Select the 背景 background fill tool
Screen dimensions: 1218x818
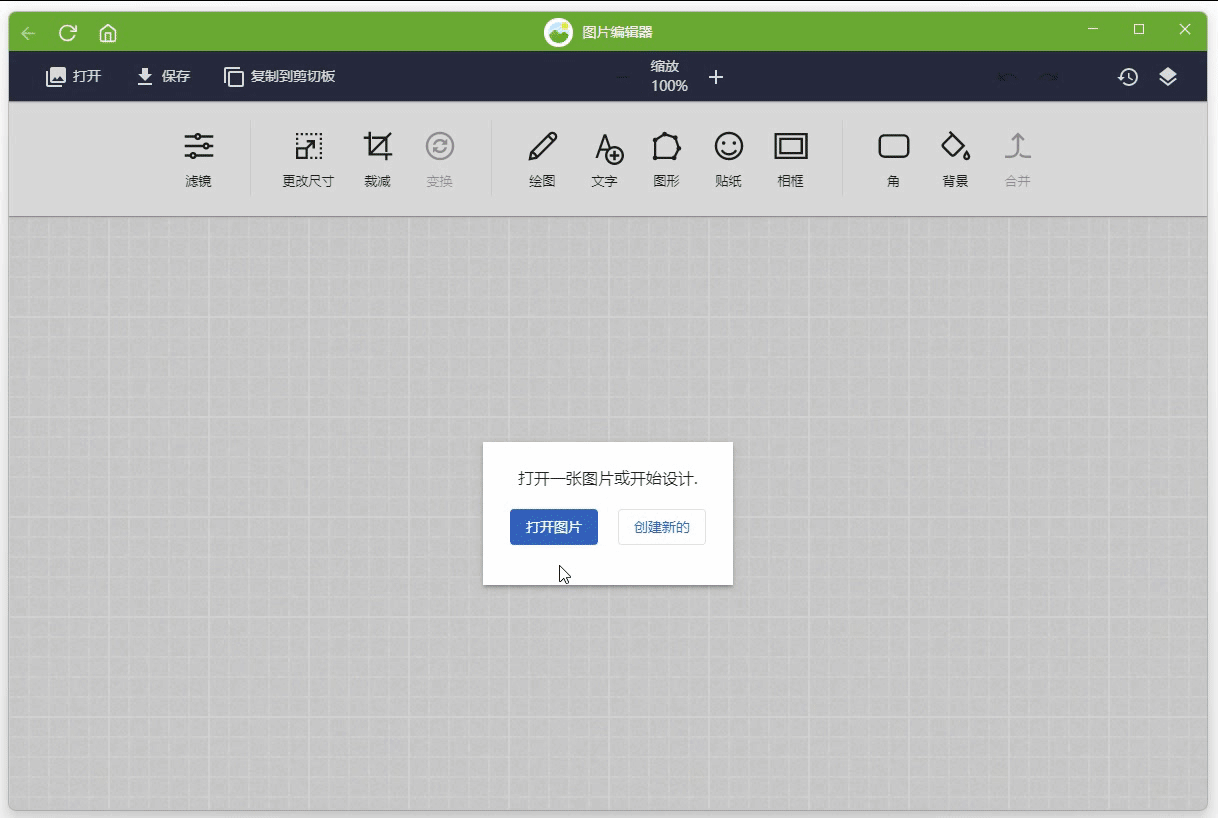(x=955, y=158)
